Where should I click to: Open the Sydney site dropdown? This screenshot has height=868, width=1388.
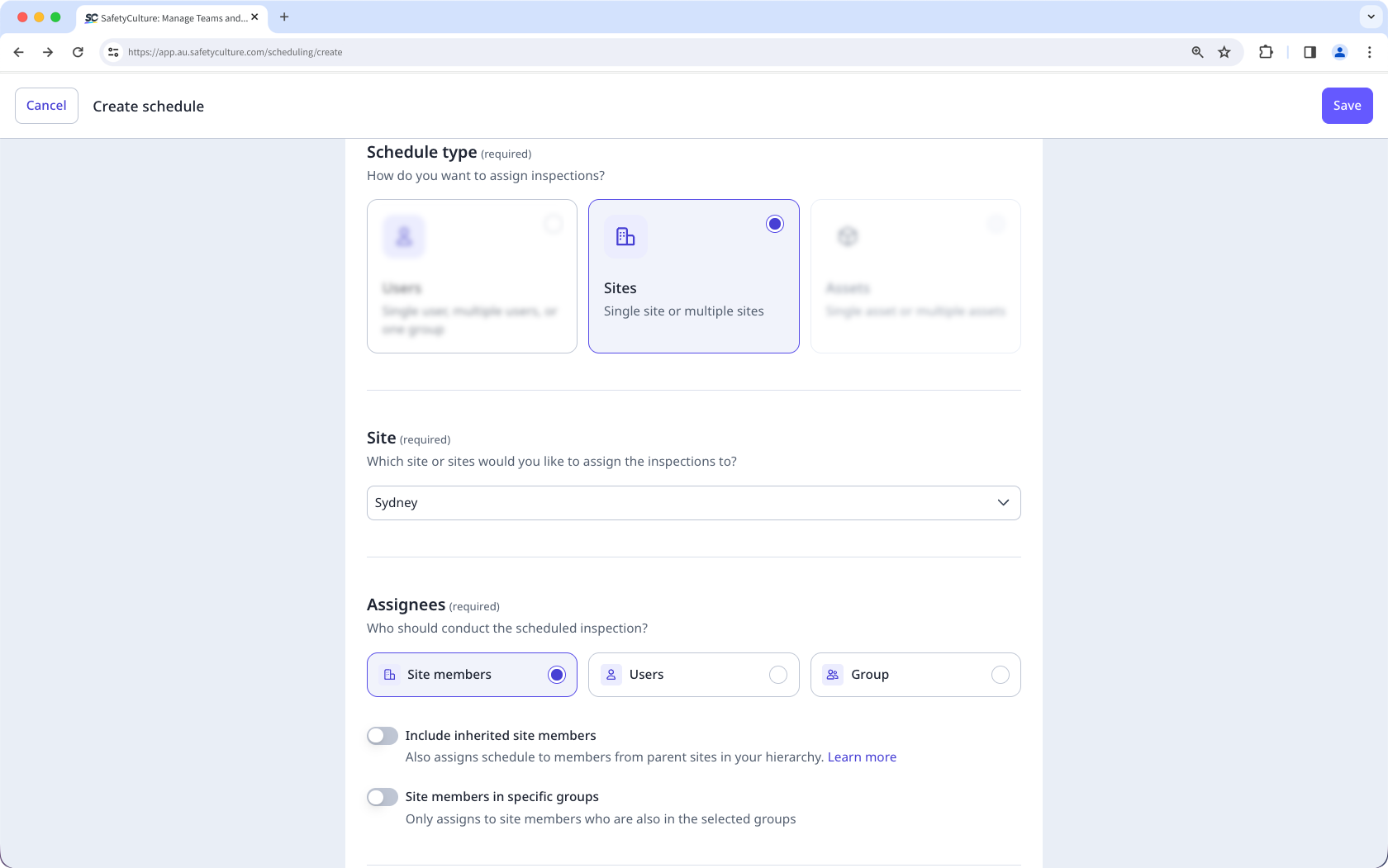click(694, 503)
